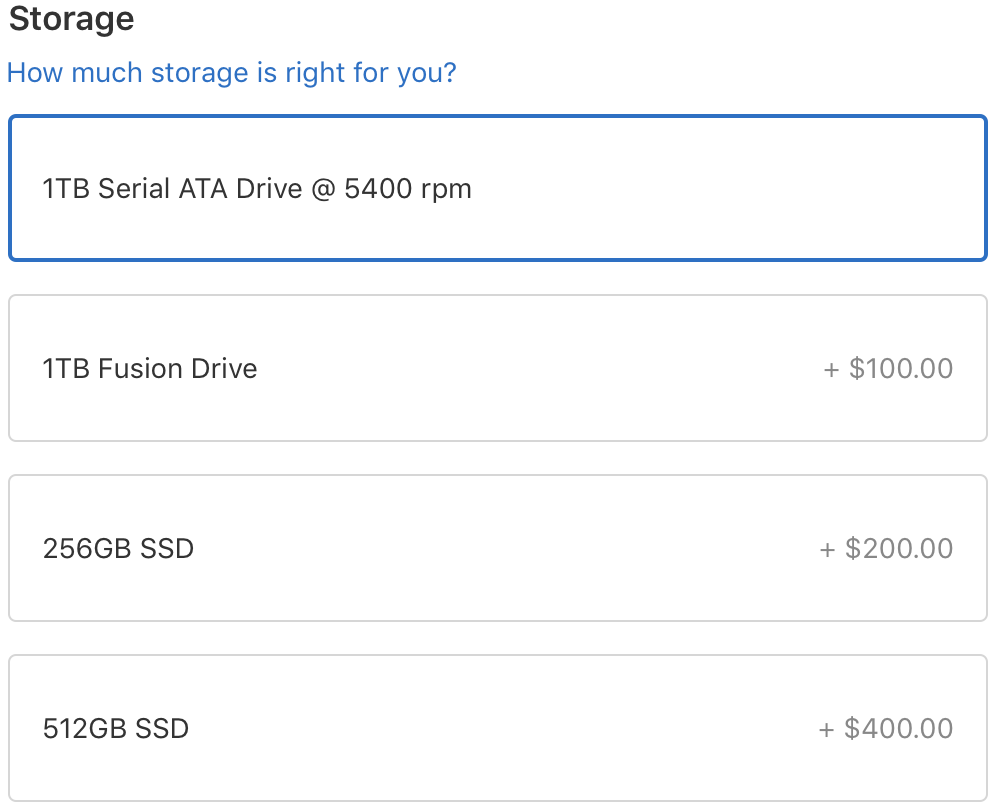Pick the 512GB SSD storage option

click(x=497, y=728)
